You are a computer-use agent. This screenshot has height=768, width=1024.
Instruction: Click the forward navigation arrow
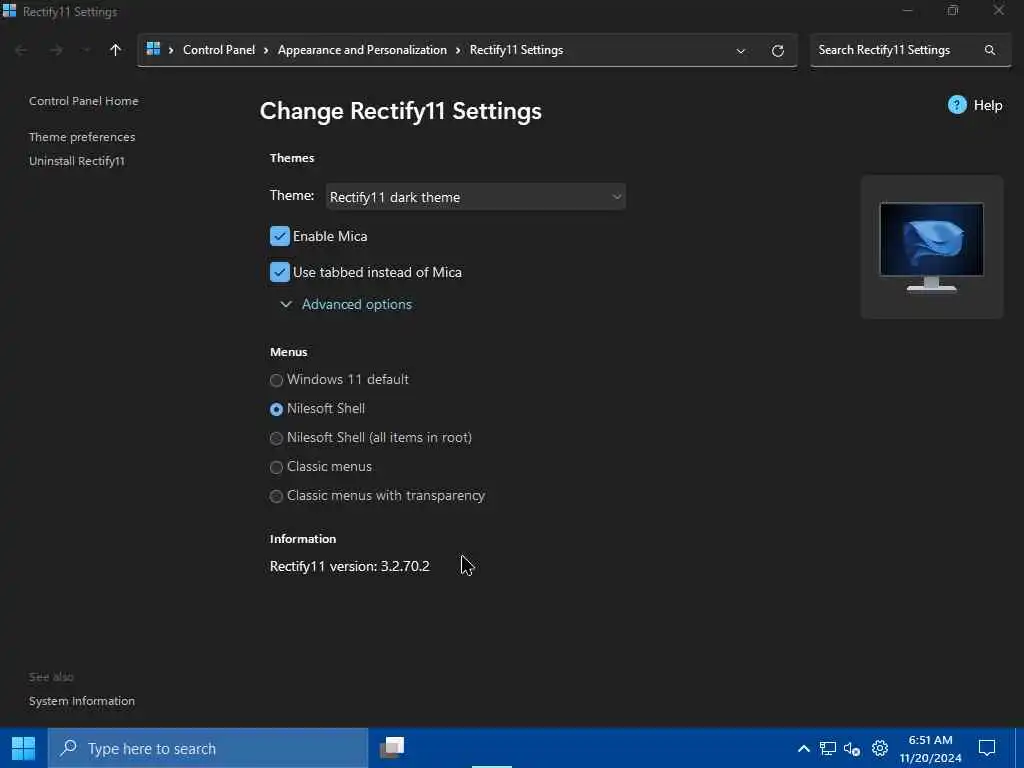point(56,50)
